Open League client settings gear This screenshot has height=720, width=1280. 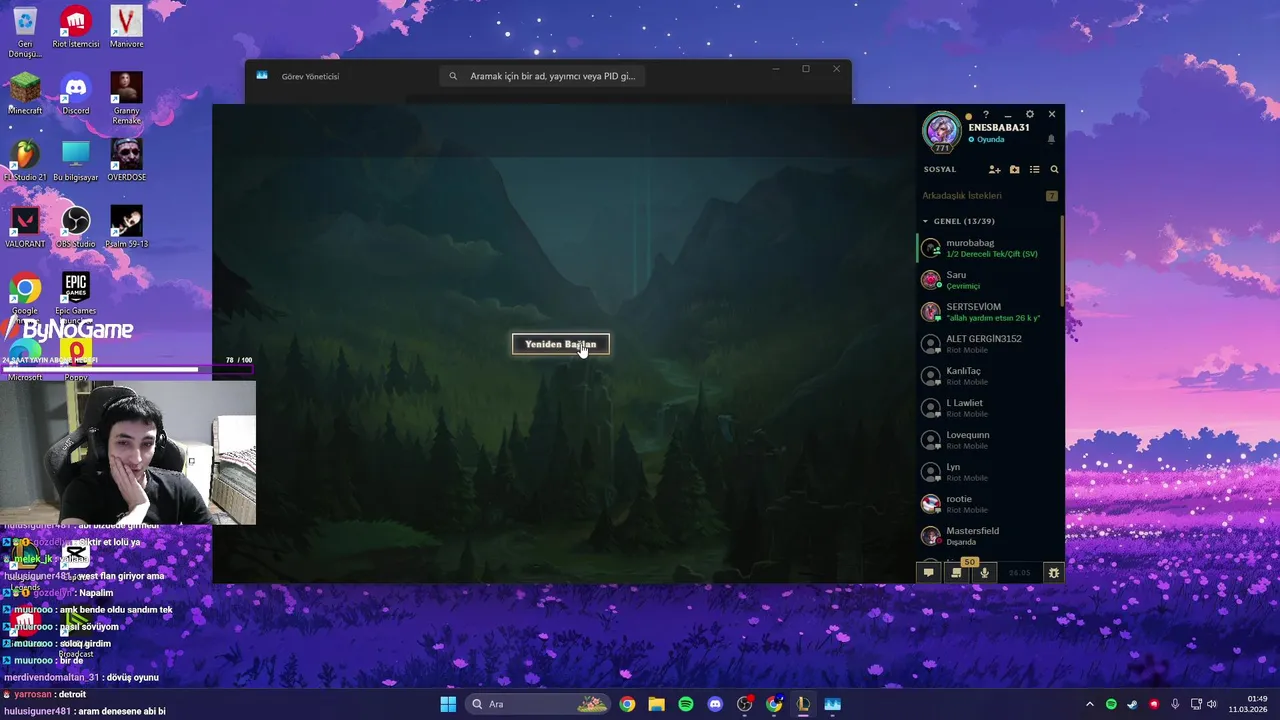[x=1030, y=115]
